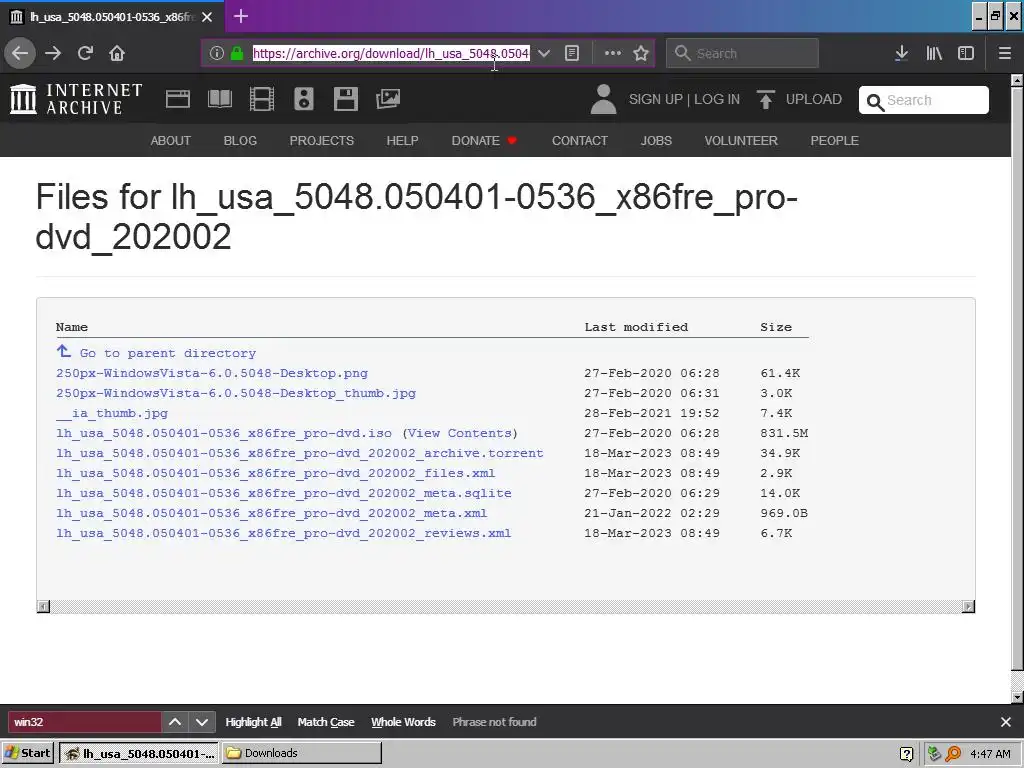Click the find bar win32 text field
This screenshot has width=1024, height=768.
coord(84,722)
